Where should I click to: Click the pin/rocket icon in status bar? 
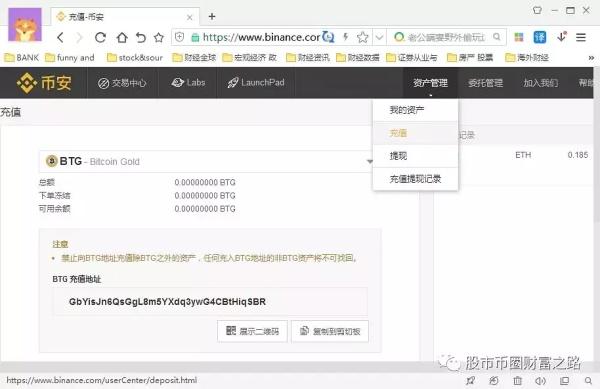(470, 380)
